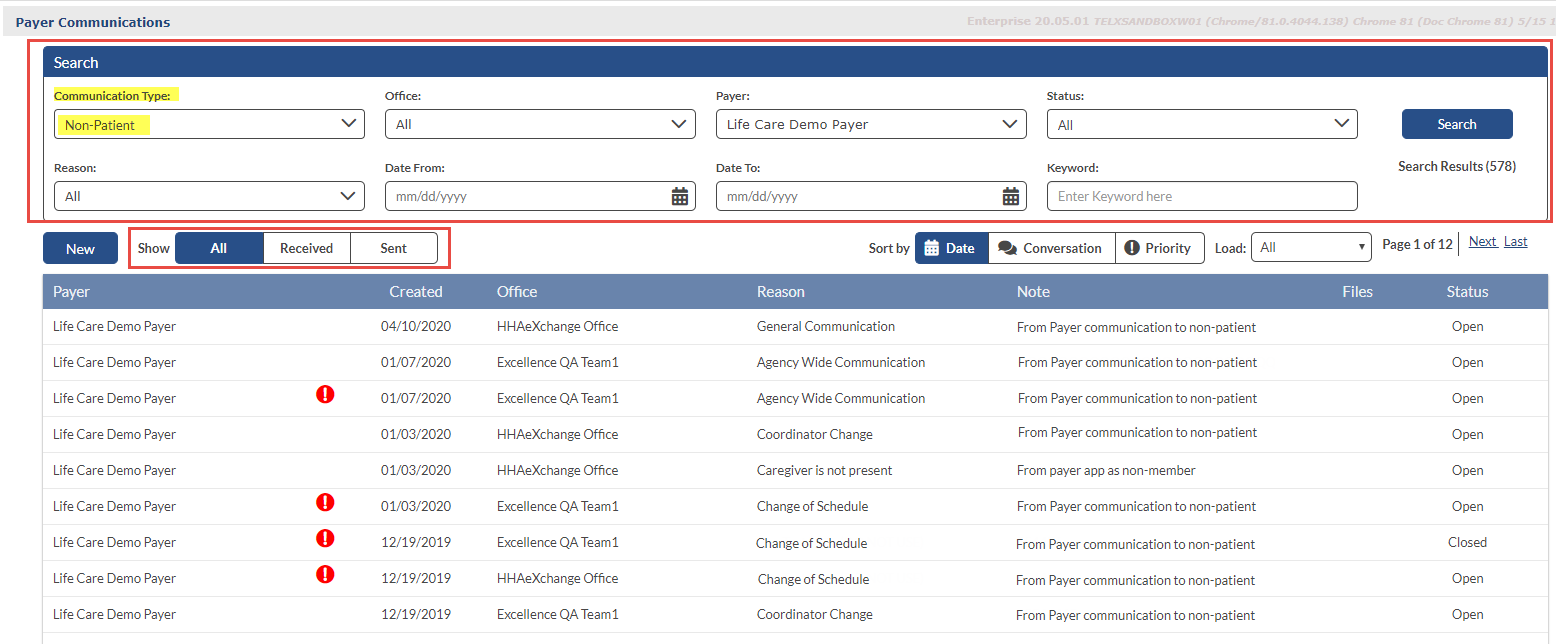Go to the Next page

(x=1483, y=242)
